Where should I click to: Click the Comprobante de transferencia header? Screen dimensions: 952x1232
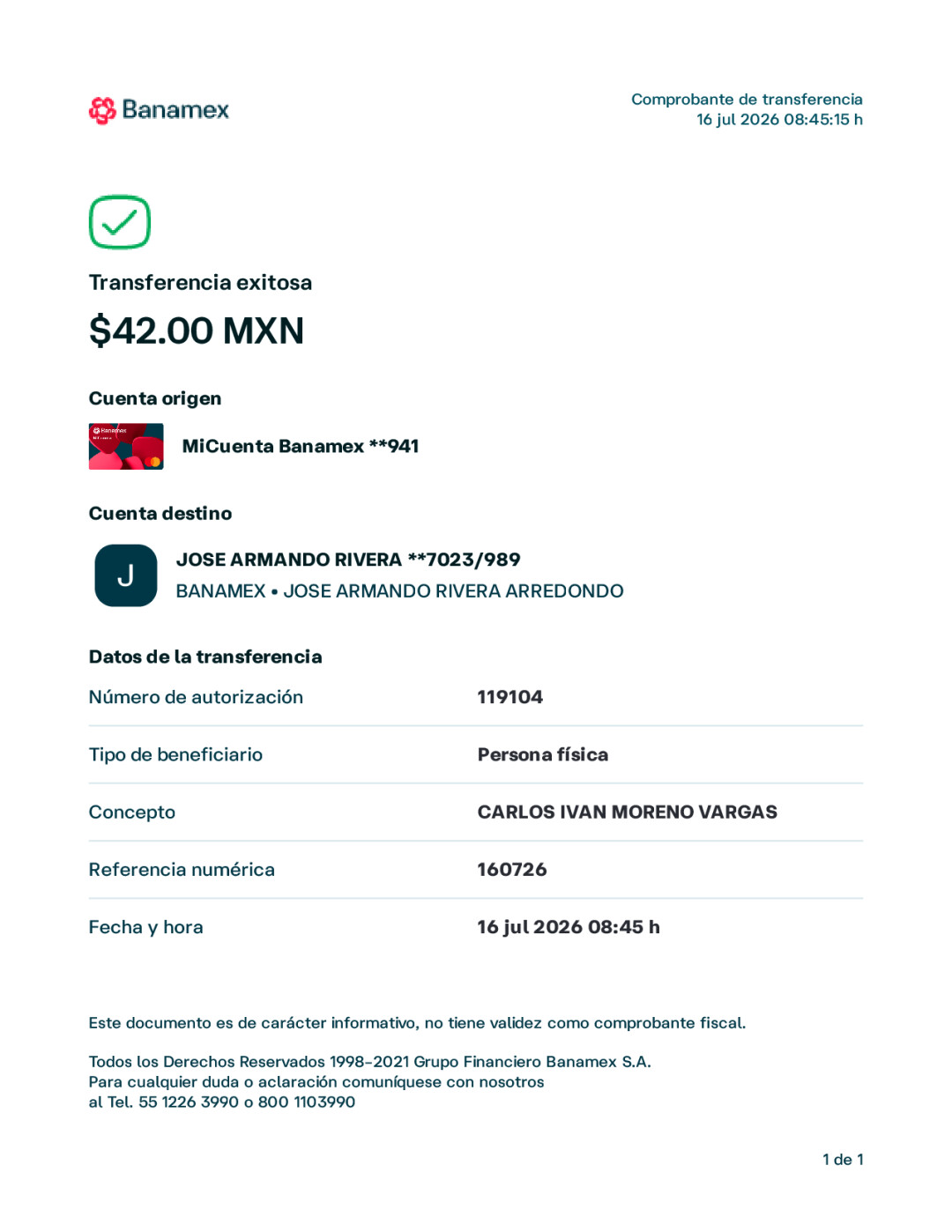(x=747, y=100)
